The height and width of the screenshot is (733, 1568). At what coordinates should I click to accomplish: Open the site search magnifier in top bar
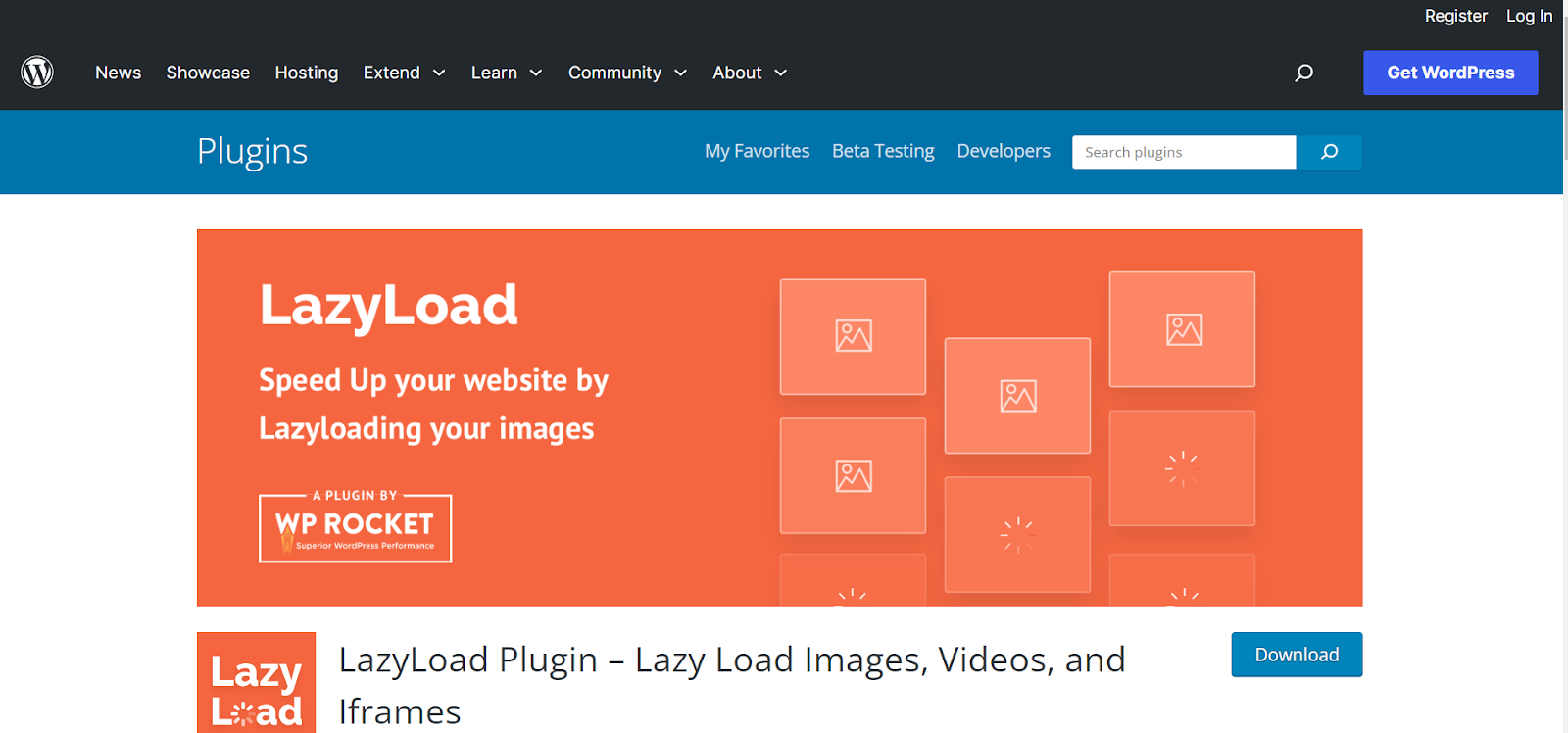point(1303,73)
